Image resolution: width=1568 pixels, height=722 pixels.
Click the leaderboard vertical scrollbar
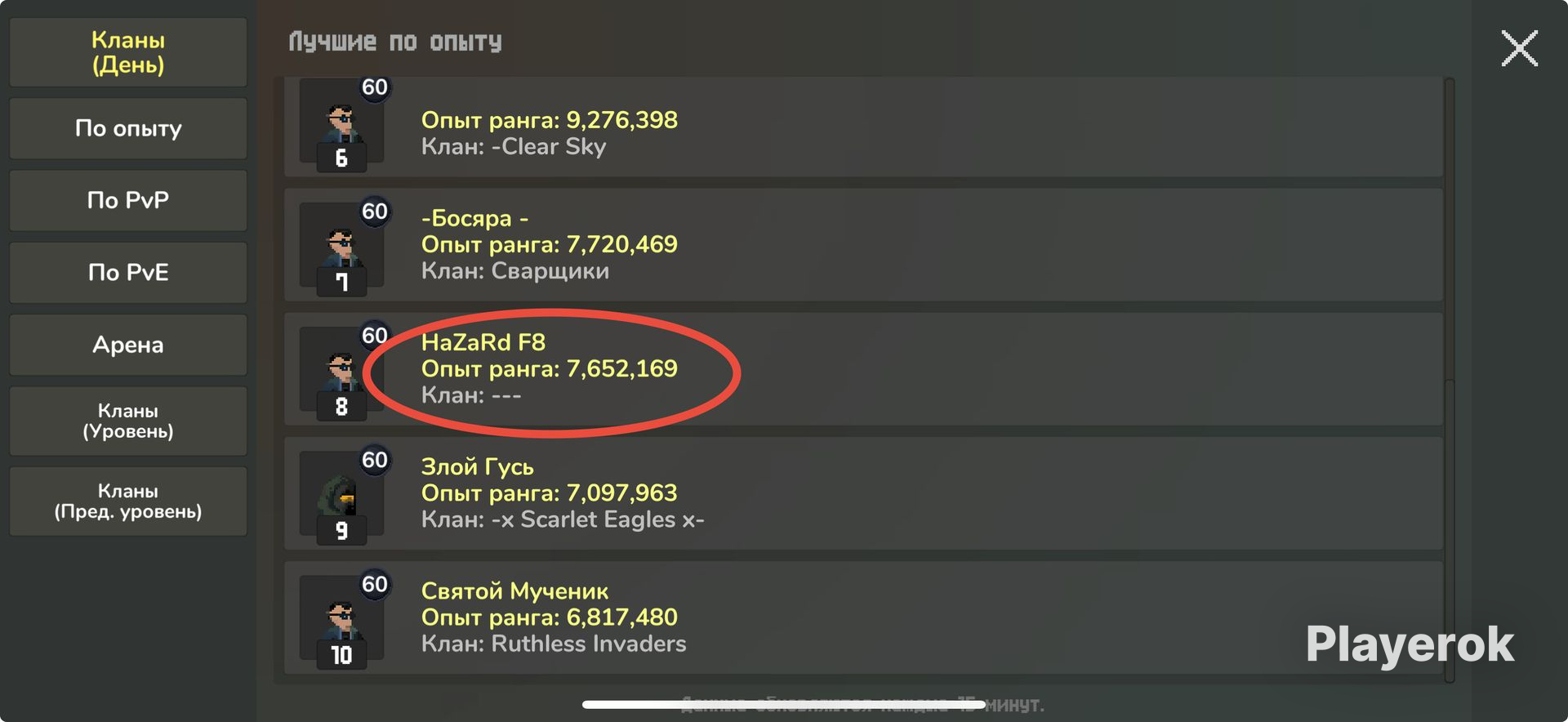coord(1450,380)
